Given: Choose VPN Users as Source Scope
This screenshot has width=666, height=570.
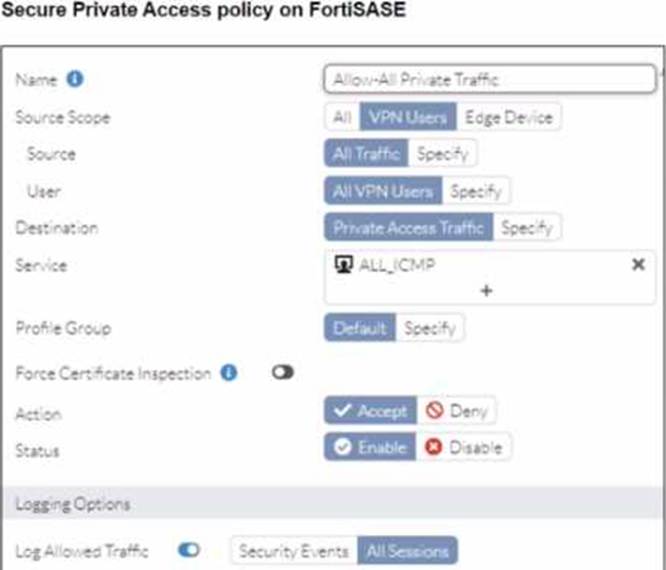Looking at the screenshot, I should pos(408,117).
